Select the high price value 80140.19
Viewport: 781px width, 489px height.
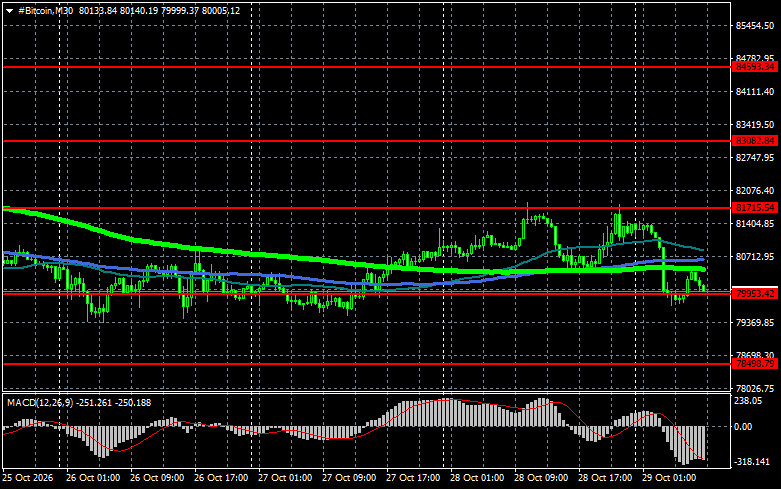click(138, 10)
